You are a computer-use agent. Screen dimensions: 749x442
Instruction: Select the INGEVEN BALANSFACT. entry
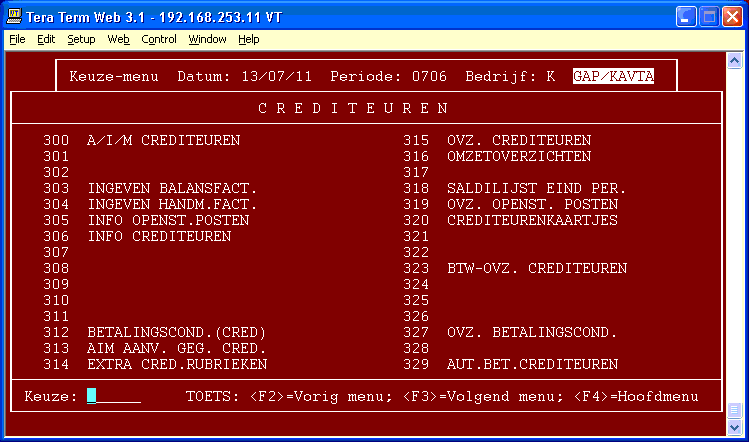coord(172,188)
